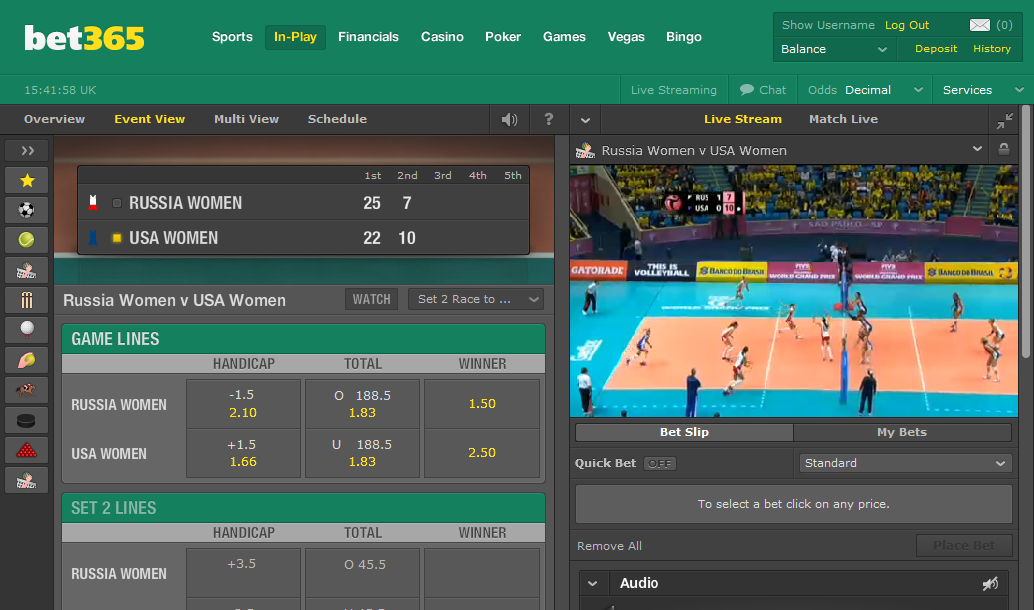Select the tennis ball sport icon

(x=27, y=239)
